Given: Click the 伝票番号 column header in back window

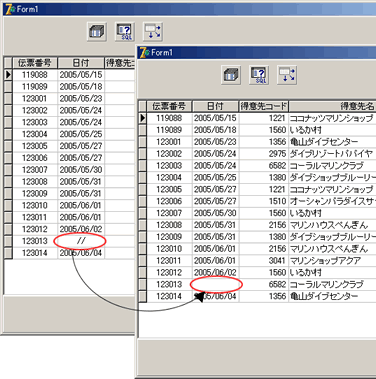Looking at the screenshot, I should [x=35, y=63].
